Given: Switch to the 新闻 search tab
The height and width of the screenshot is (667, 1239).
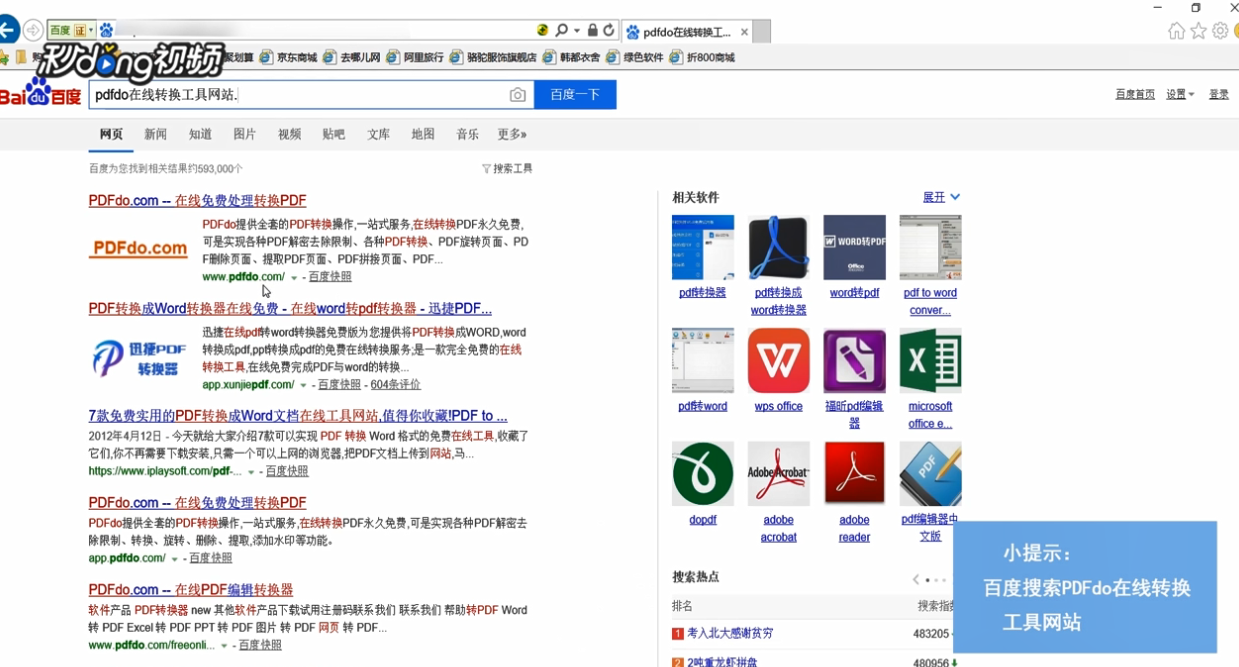Looking at the screenshot, I should [x=155, y=133].
